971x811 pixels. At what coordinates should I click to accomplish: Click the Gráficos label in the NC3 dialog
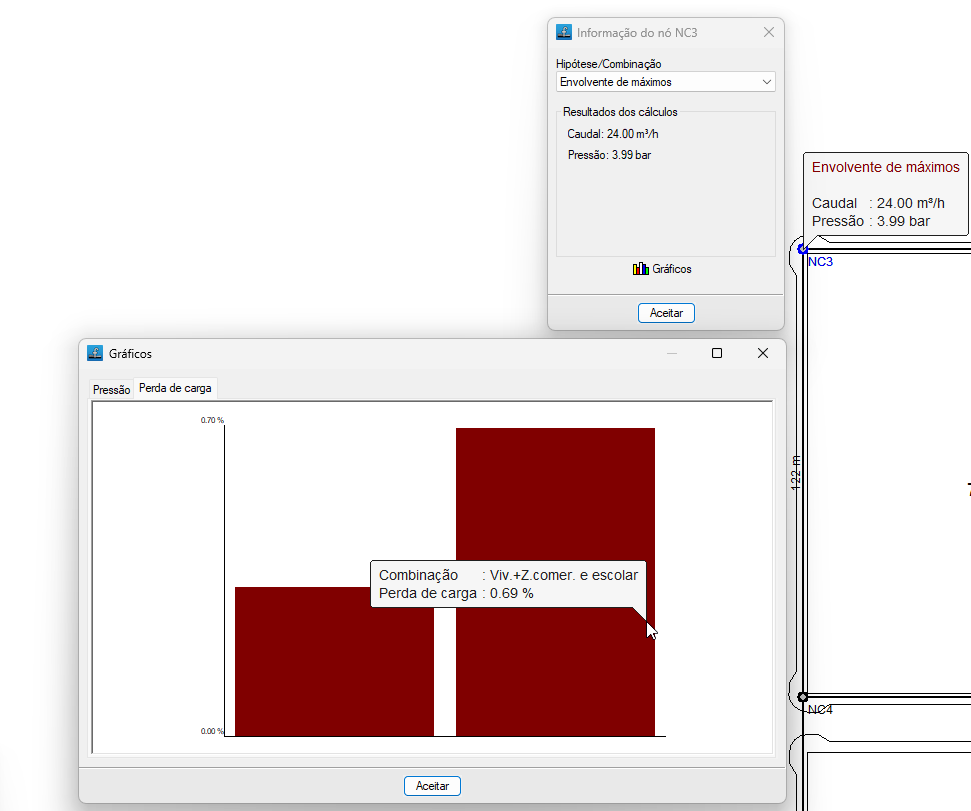pos(672,269)
